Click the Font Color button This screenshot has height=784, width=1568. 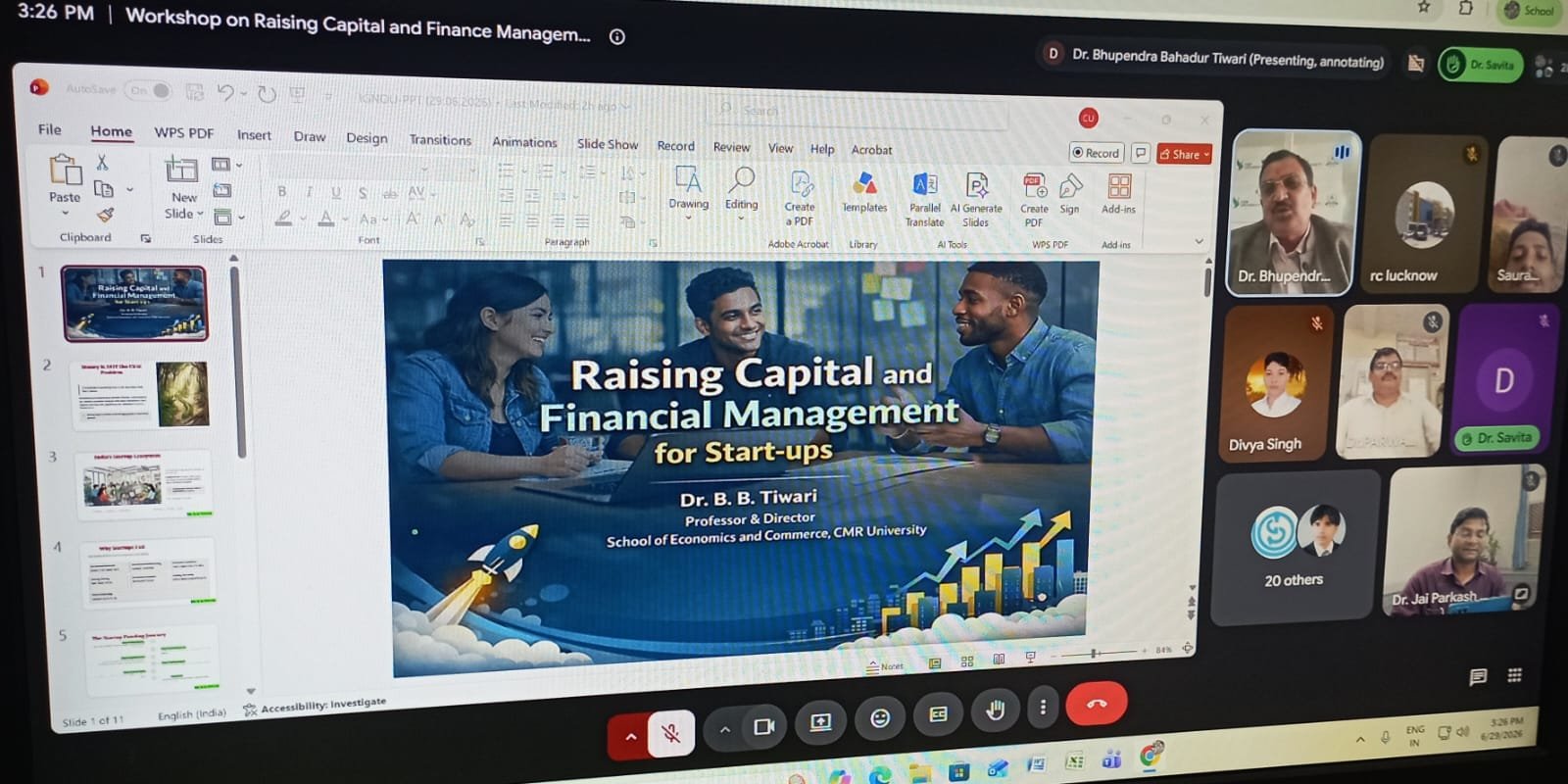[x=326, y=219]
